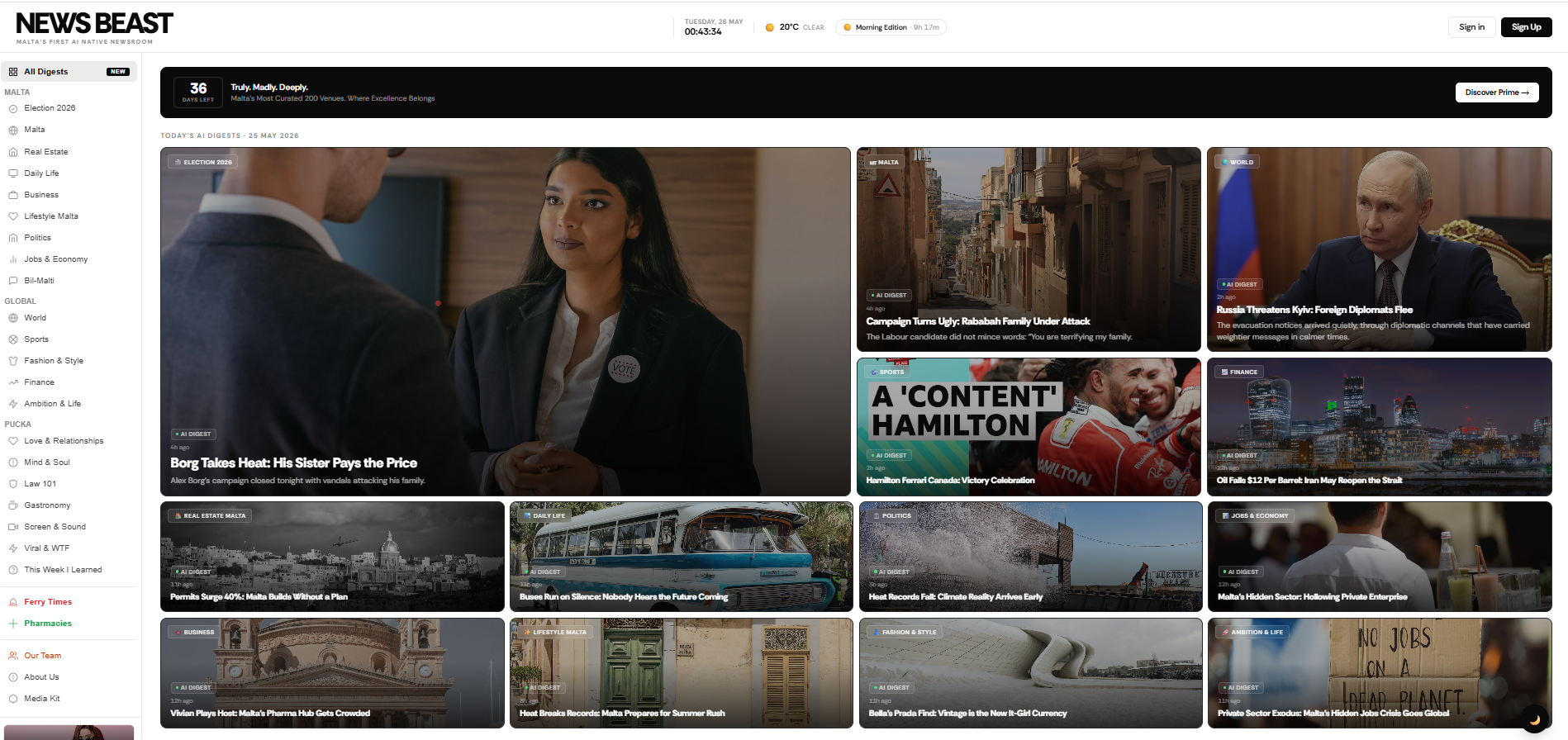Open the Media Kit page
The width and height of the screenshot is (1568, 740).
(x=42, y=699)
